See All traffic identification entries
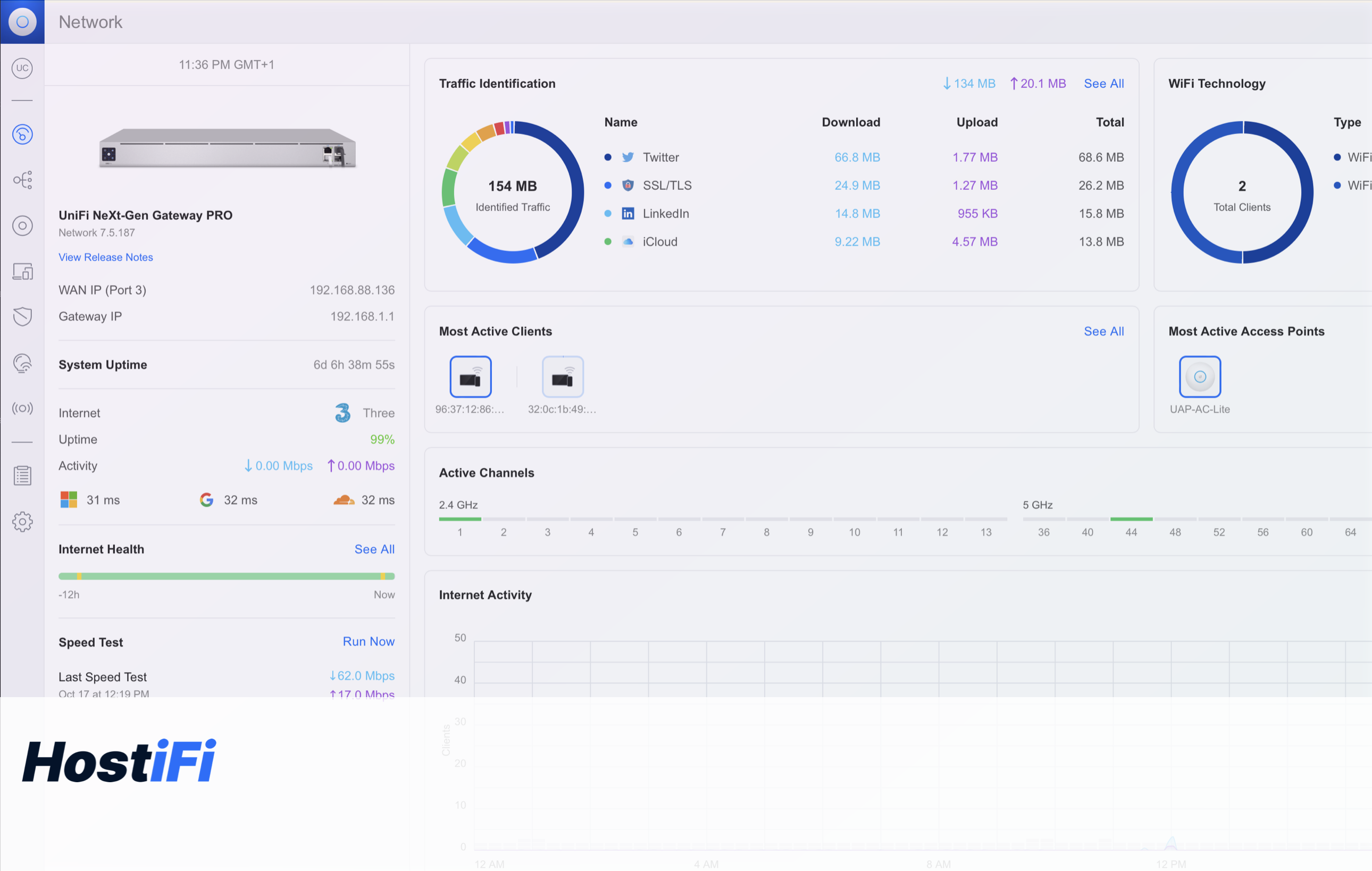The image size is (1372, 871). 1103,83
